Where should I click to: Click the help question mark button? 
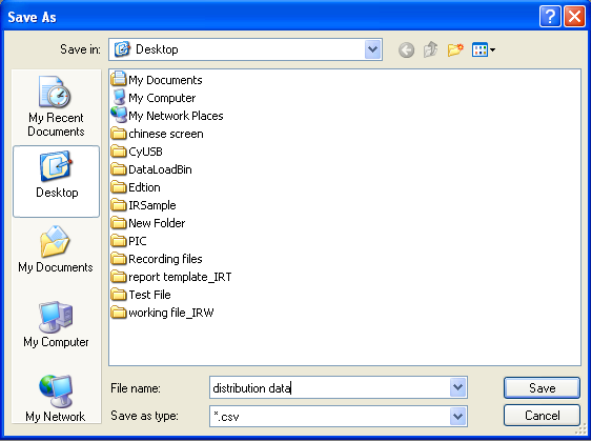(x=550, y=17)
